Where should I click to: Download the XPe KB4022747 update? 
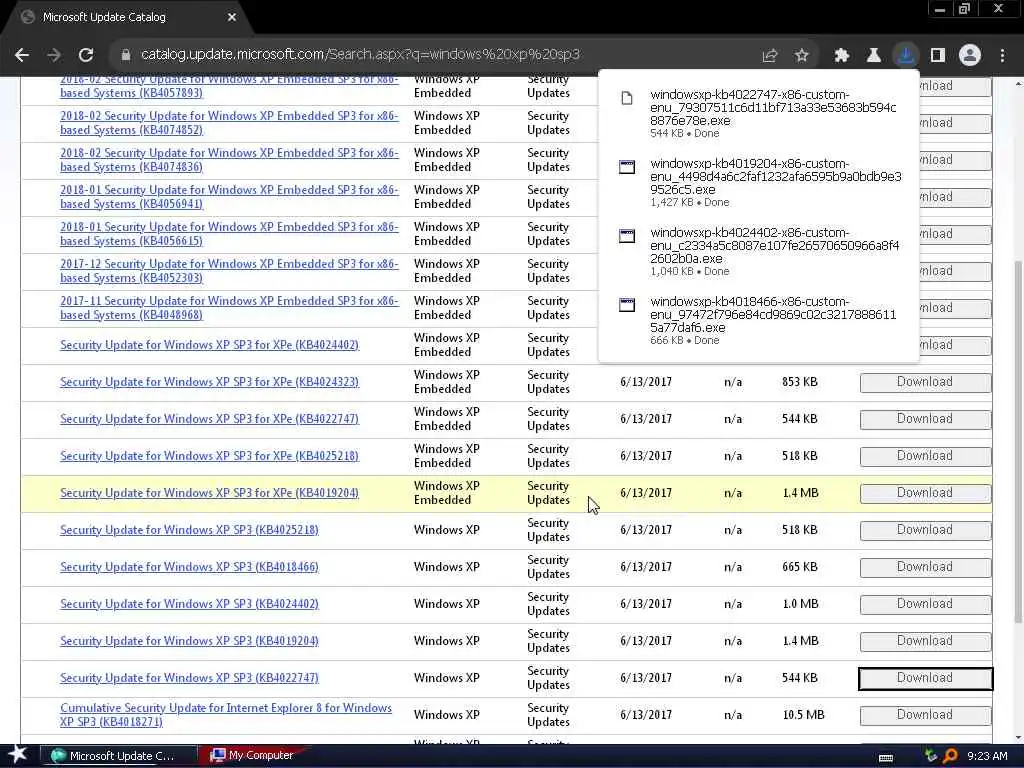click(925, 419)
